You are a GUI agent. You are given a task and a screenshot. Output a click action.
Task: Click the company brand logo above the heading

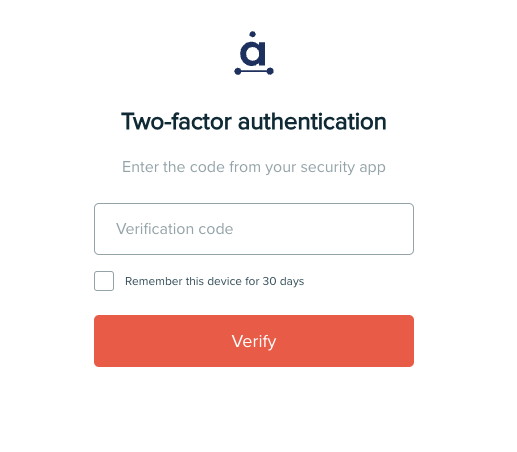[254, 53]
